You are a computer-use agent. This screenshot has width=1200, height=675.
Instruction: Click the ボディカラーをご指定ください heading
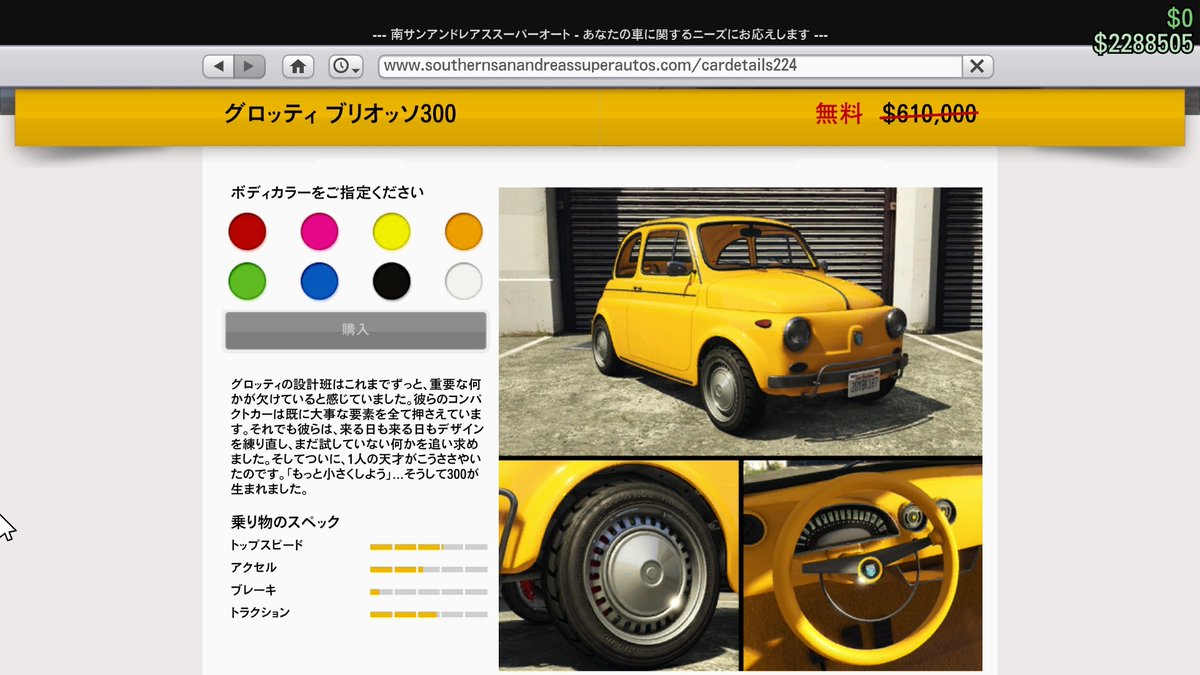[x=327, y=192]
